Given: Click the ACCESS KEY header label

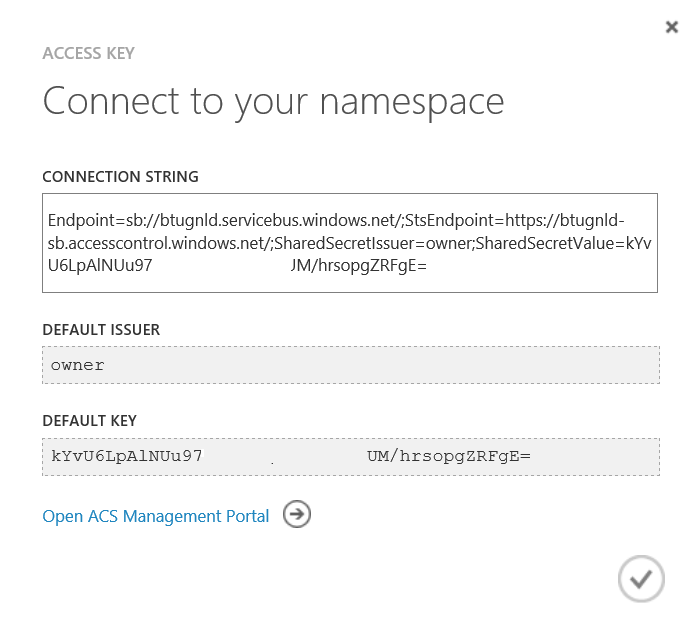Looking at the screenshot, I should coord(88,53).
